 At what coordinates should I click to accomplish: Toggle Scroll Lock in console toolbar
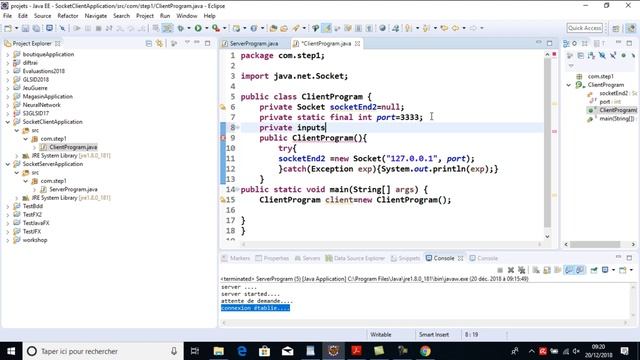click(x=547, y=270)
